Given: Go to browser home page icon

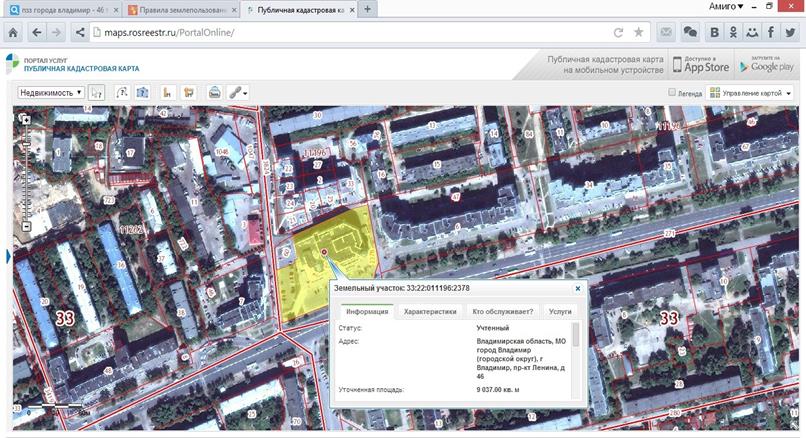Looking at the screenshot, I should pos(13,32).
